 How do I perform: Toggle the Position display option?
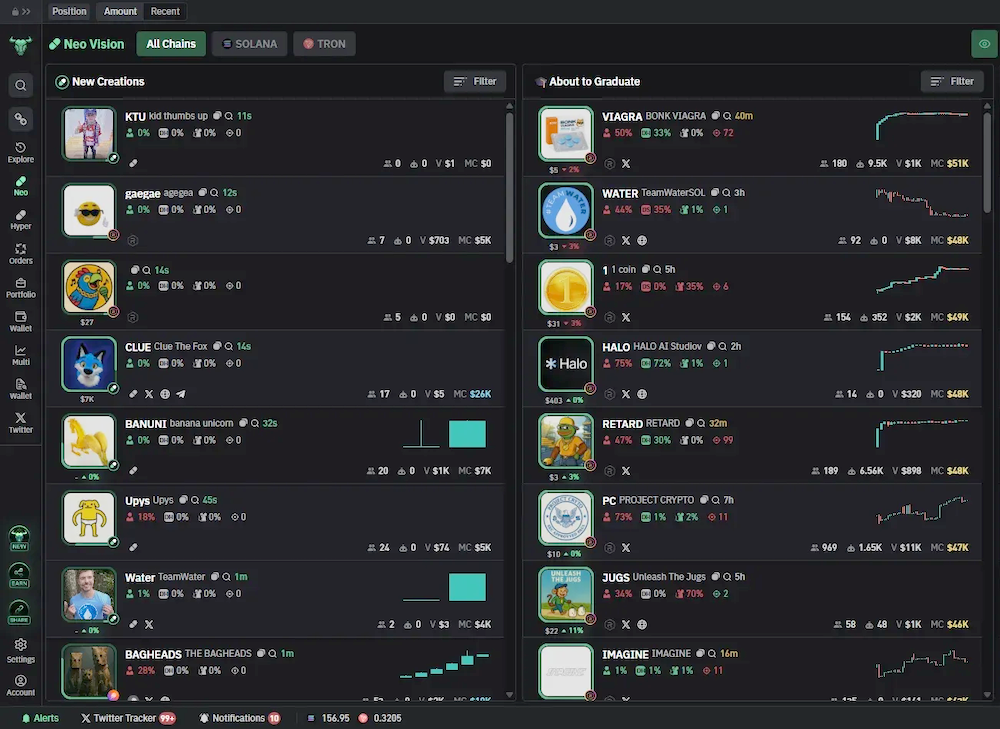pyautogui.click(x=68, y=11)
